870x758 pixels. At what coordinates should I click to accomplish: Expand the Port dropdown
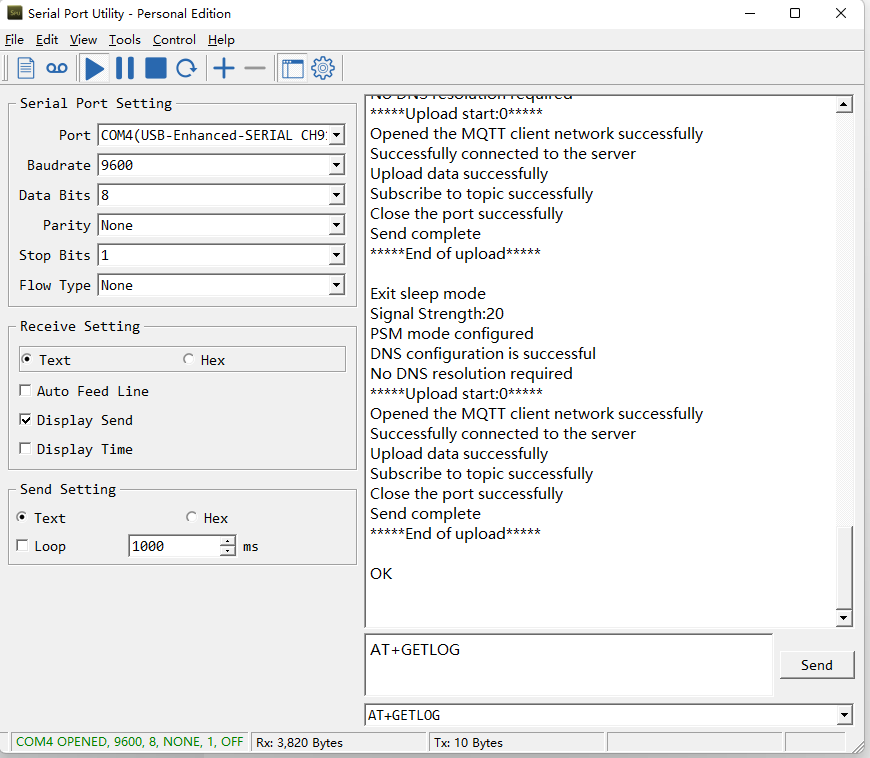pyautogui.click(x=336, y=135)
